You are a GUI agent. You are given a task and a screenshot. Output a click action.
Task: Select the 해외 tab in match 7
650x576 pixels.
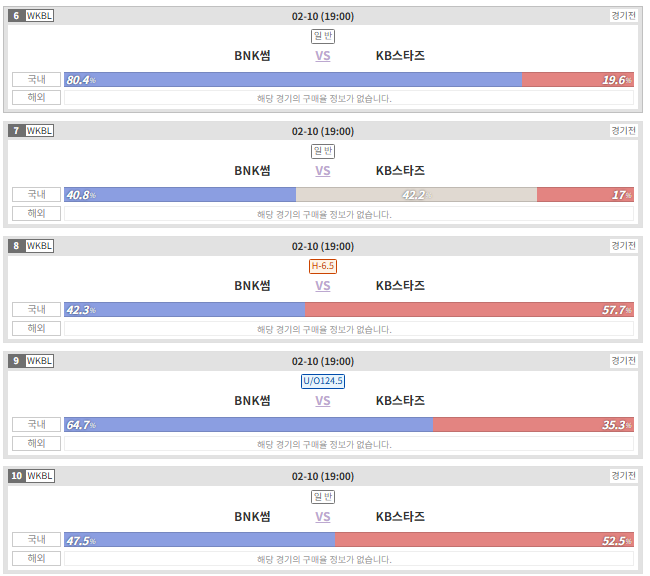pos(36,213)
